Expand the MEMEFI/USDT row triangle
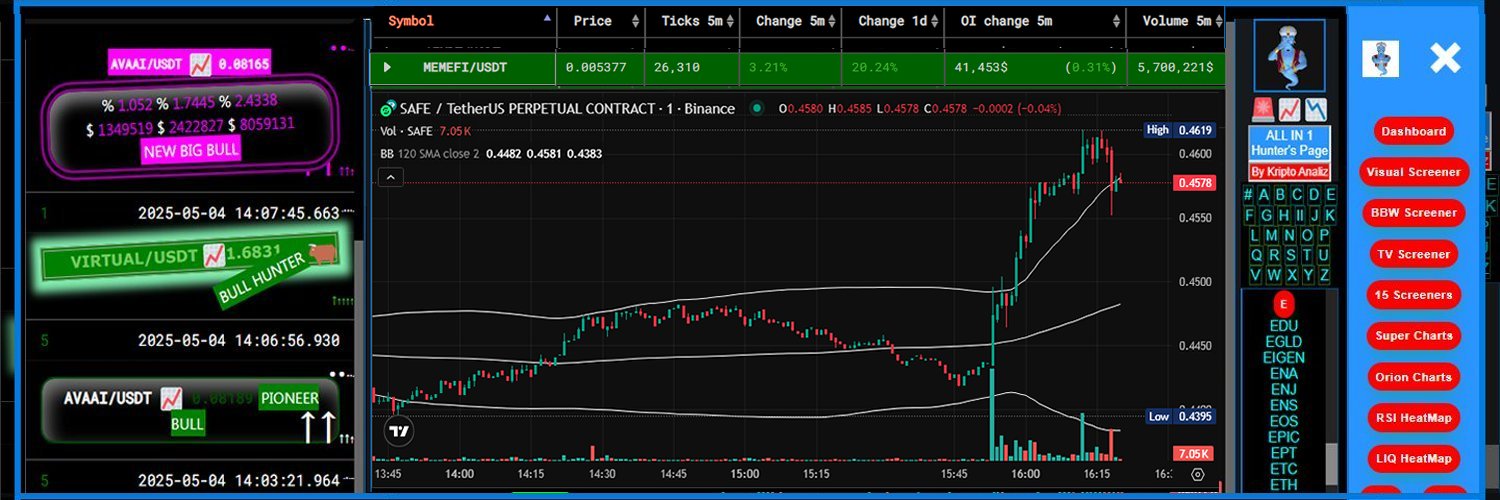 (388, 68)
